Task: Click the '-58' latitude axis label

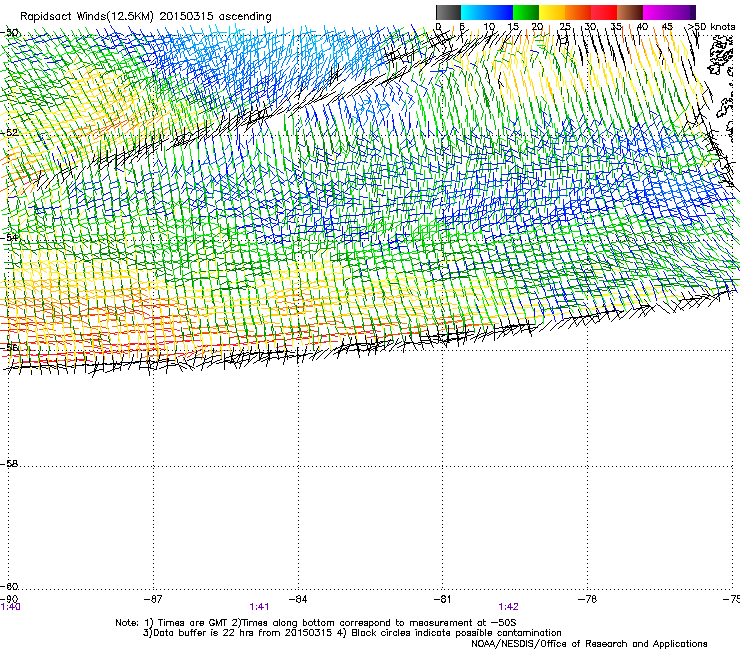Action: click(10, 464)
